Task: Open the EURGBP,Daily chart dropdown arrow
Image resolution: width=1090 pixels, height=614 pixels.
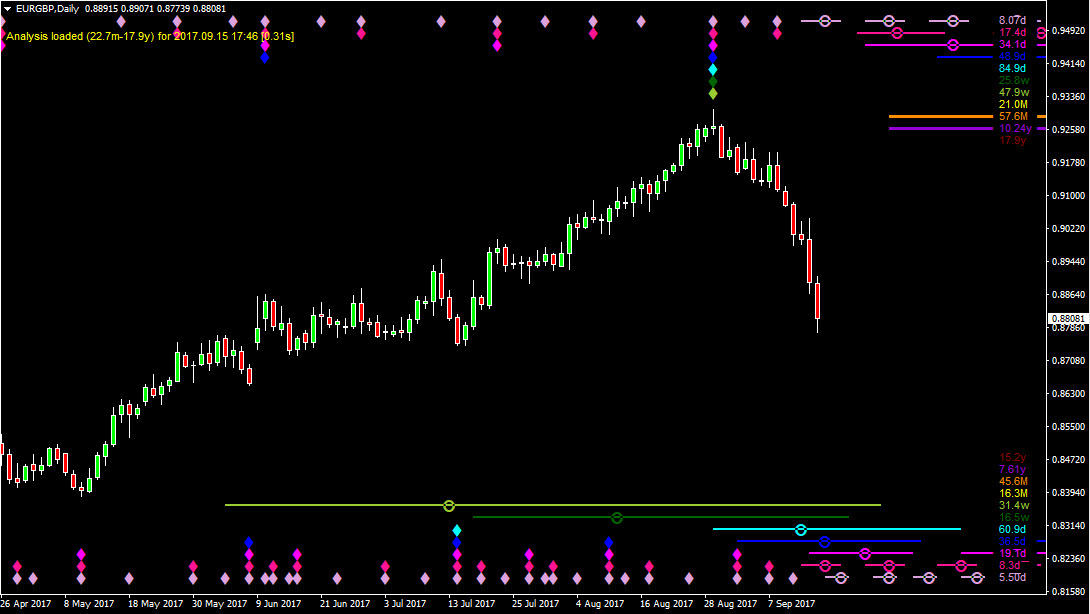Action: [x=7, y=9]
